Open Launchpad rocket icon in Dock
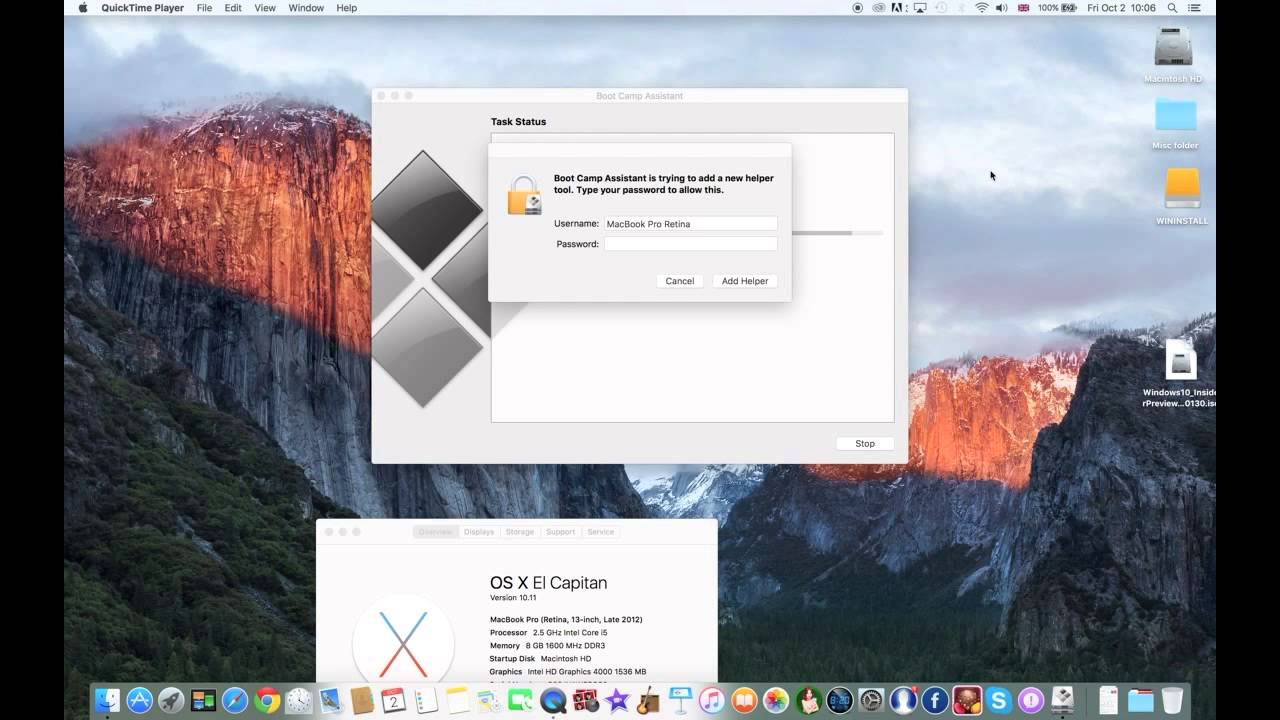The image size is (1280, 720). click(x=171, y=700)
